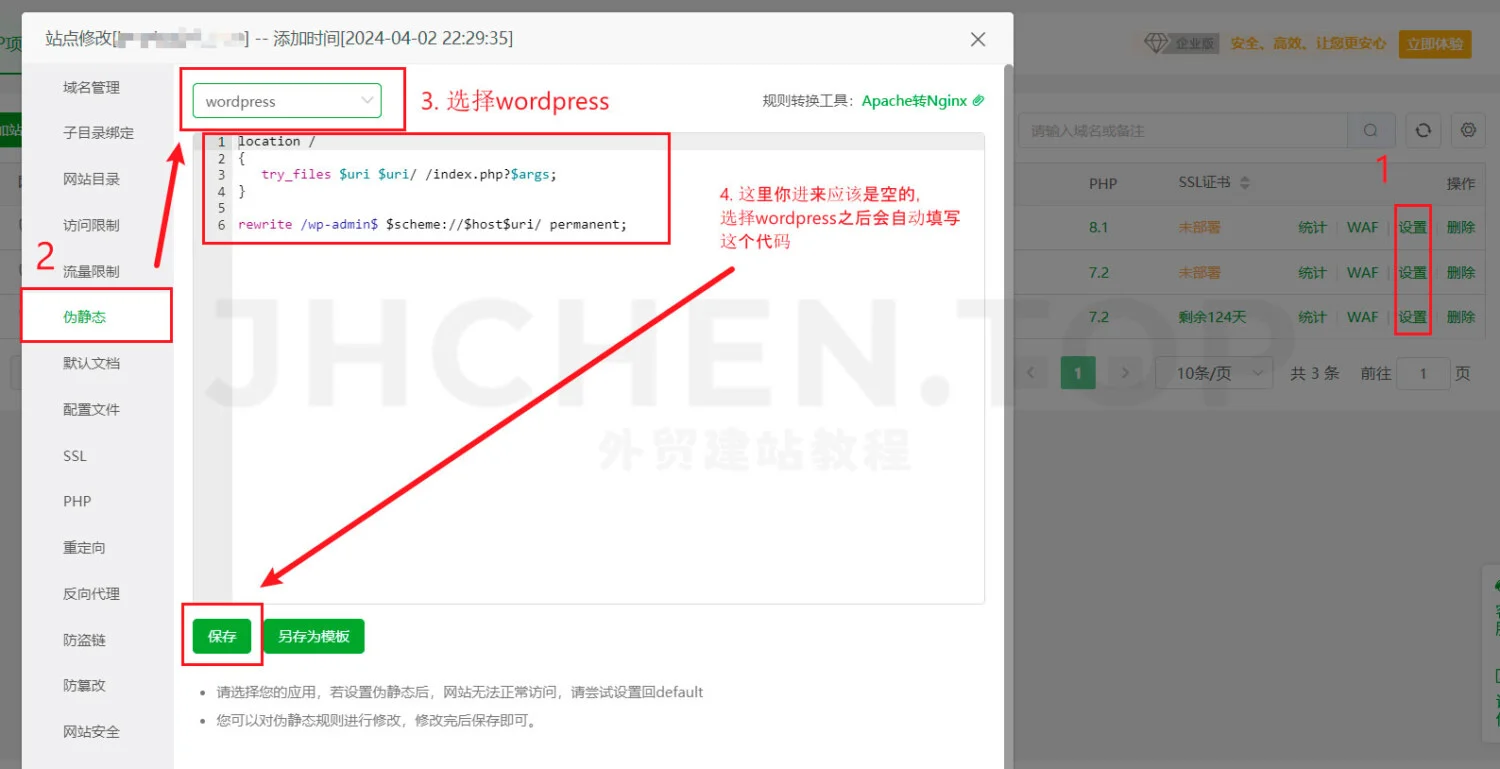This screenshot has width=1500, height=769.
Task: Select 防盗链 in the sidebar
Action: coord(84,639)
